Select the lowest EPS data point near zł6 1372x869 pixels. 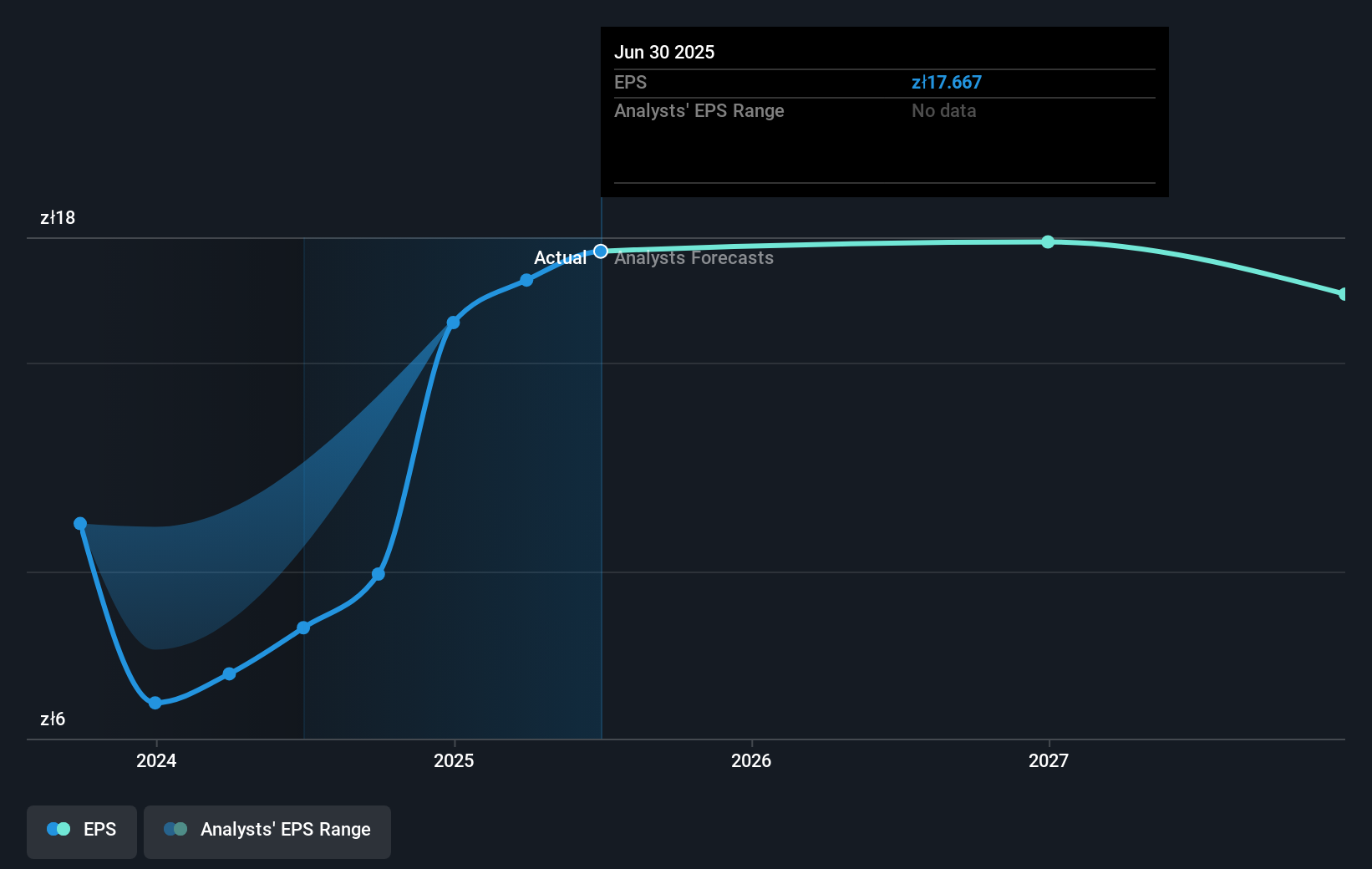tap(155, 703)
